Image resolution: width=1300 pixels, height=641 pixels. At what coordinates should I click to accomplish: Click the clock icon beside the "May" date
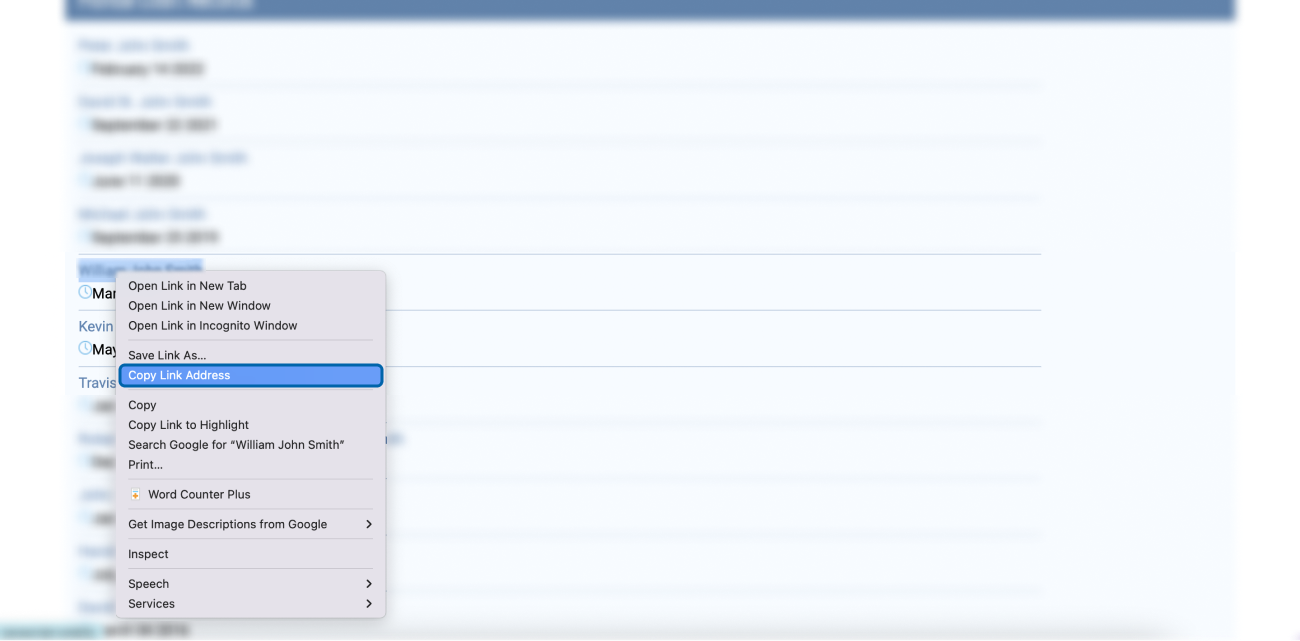pos(85,348)
